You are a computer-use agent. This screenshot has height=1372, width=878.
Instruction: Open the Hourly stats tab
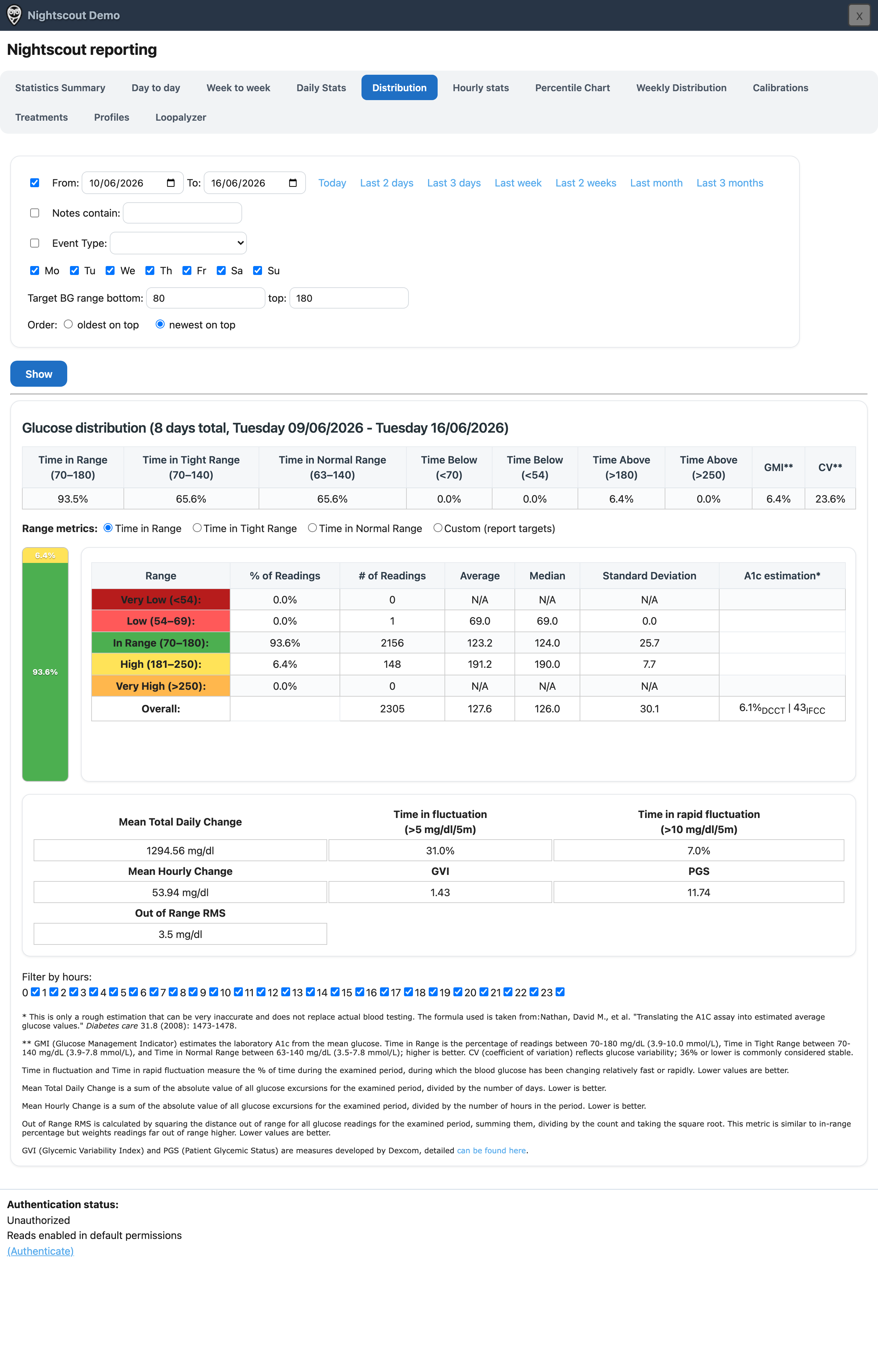[480, 88]
